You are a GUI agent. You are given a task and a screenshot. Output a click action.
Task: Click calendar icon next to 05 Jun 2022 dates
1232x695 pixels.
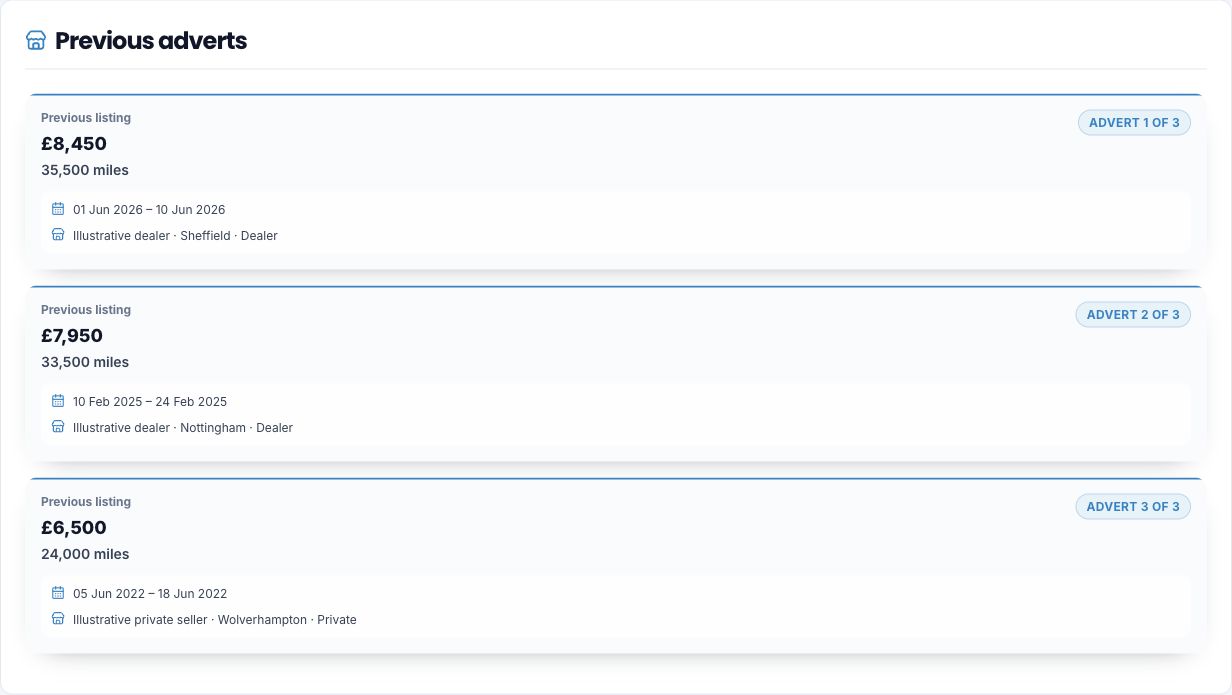(x=58, y=593)
